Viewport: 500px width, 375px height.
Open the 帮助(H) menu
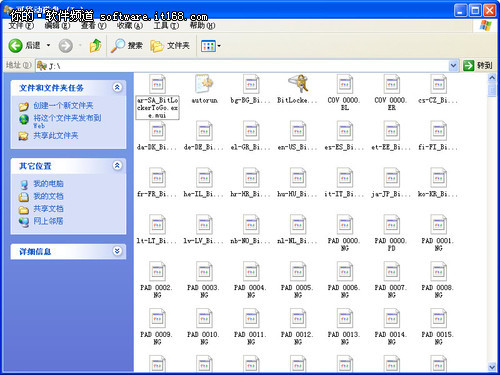pos(202,26)
